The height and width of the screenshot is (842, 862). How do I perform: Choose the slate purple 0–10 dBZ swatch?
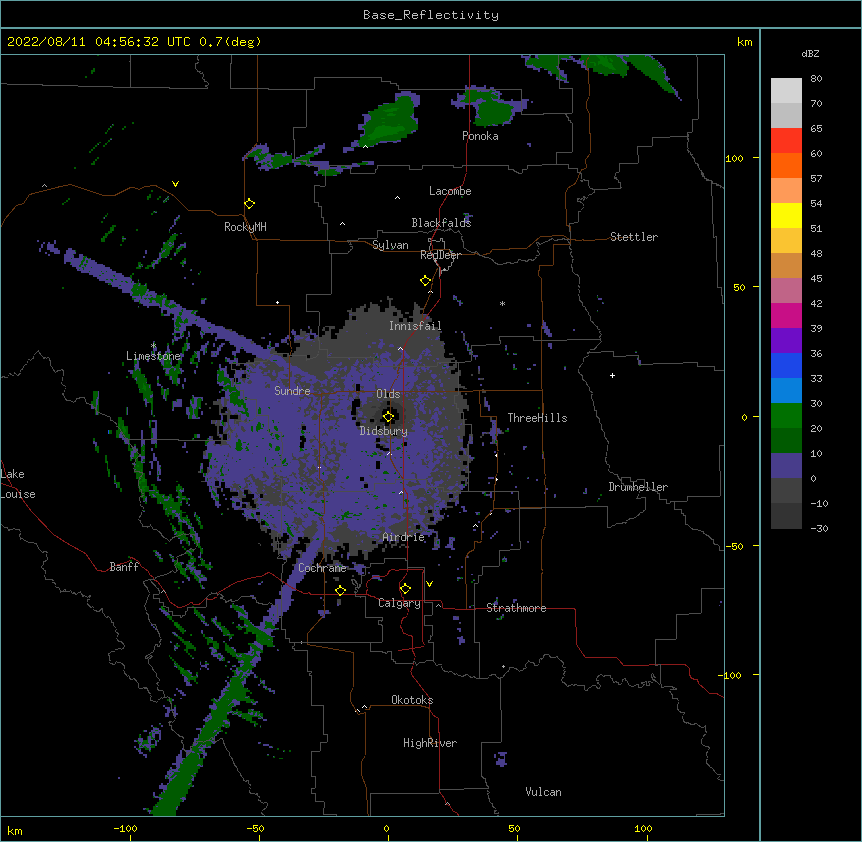(x=786, y=466)
